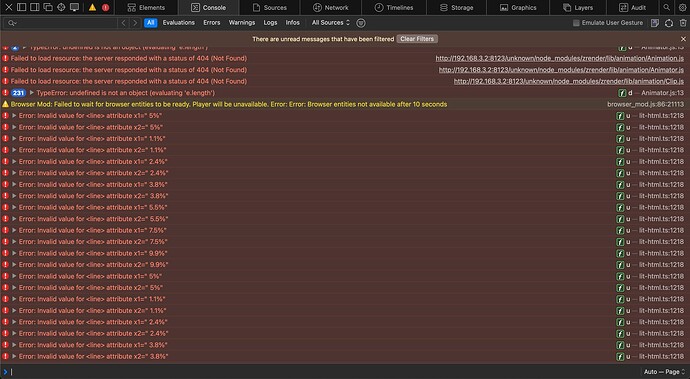The width and height of the screenshot is (690, 379).
Task: Detach inspector into separate window
Action: (48, 7)
